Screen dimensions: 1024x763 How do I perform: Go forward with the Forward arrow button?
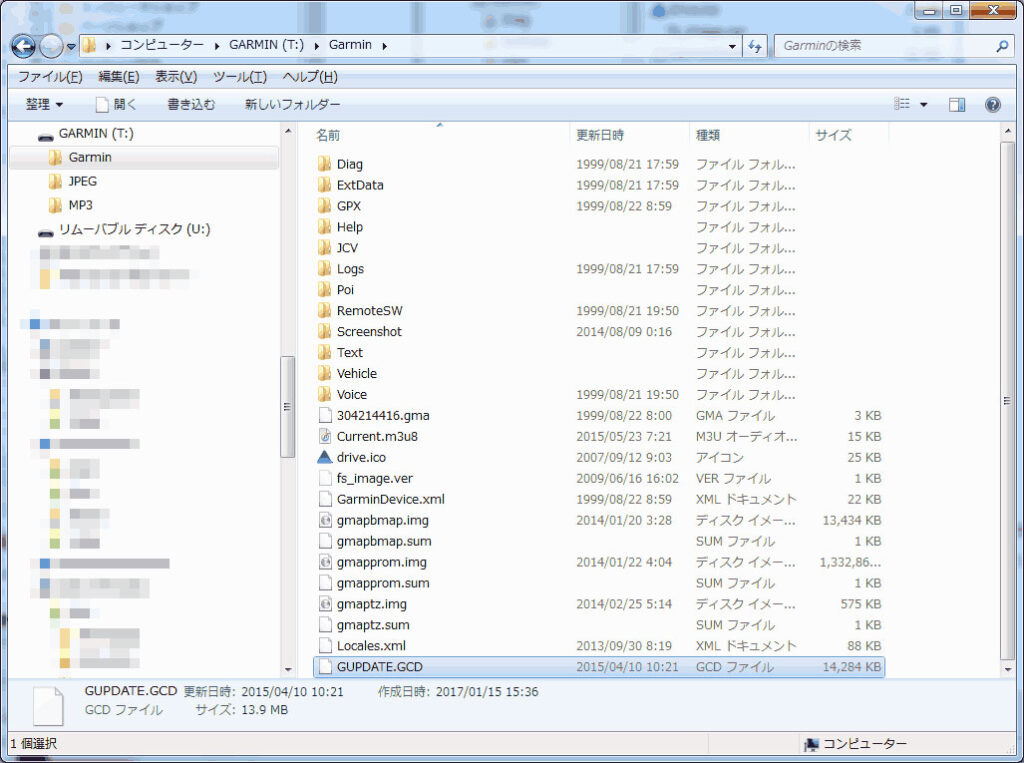52,46
